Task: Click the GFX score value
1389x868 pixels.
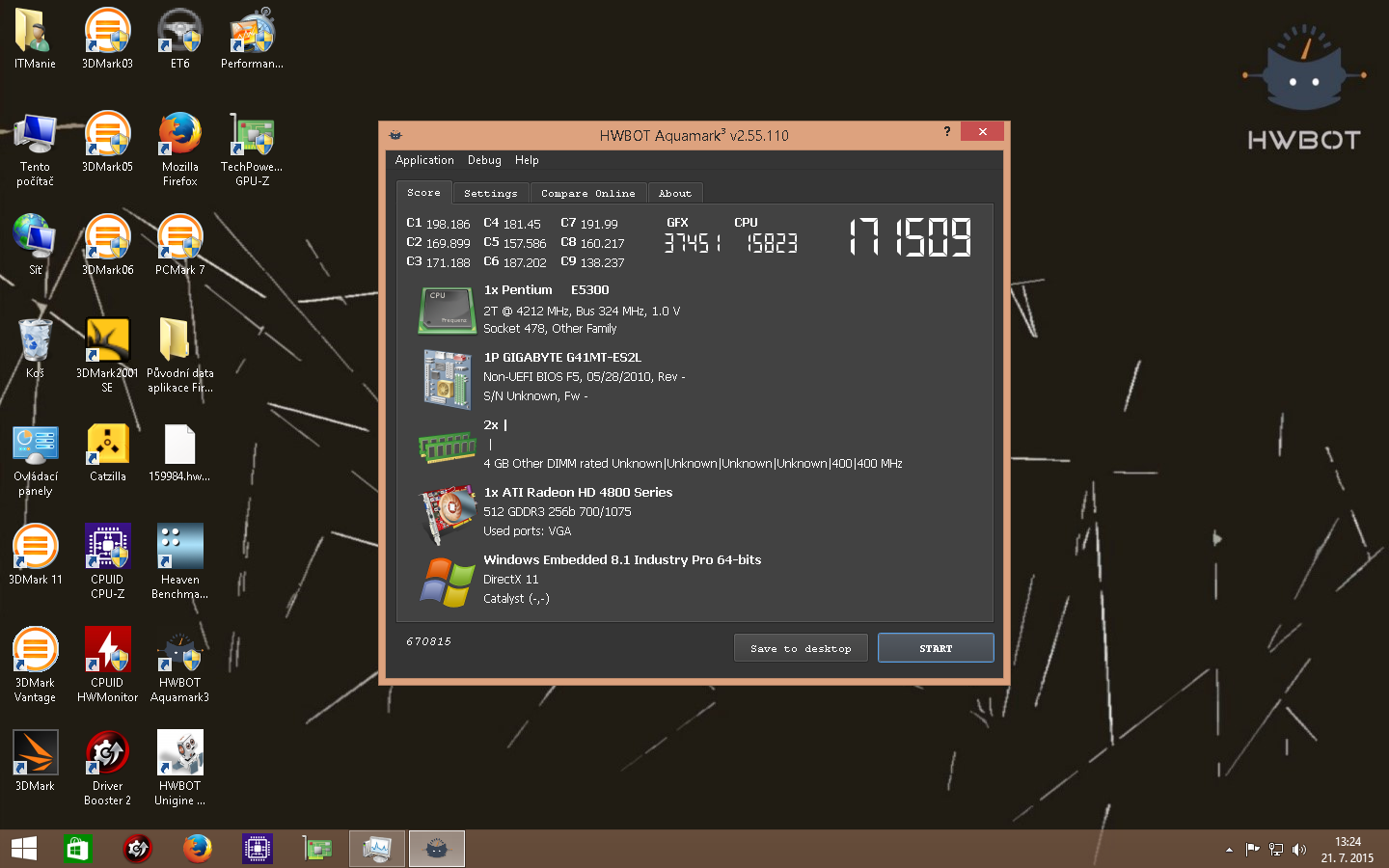Action: coord(693,243)
